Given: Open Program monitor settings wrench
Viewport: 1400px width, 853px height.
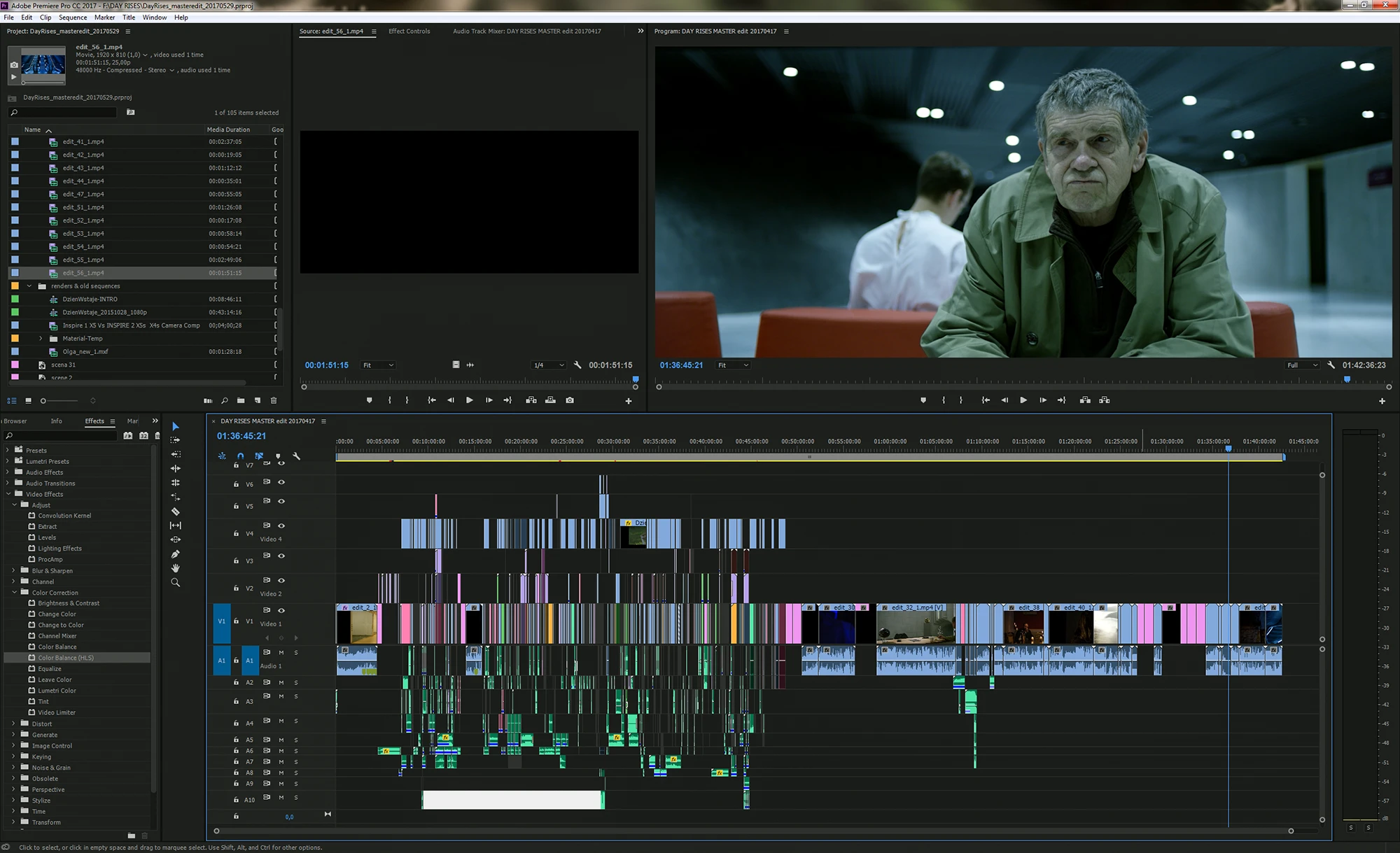Looking at the screenshot, I should pos(1331,365).
